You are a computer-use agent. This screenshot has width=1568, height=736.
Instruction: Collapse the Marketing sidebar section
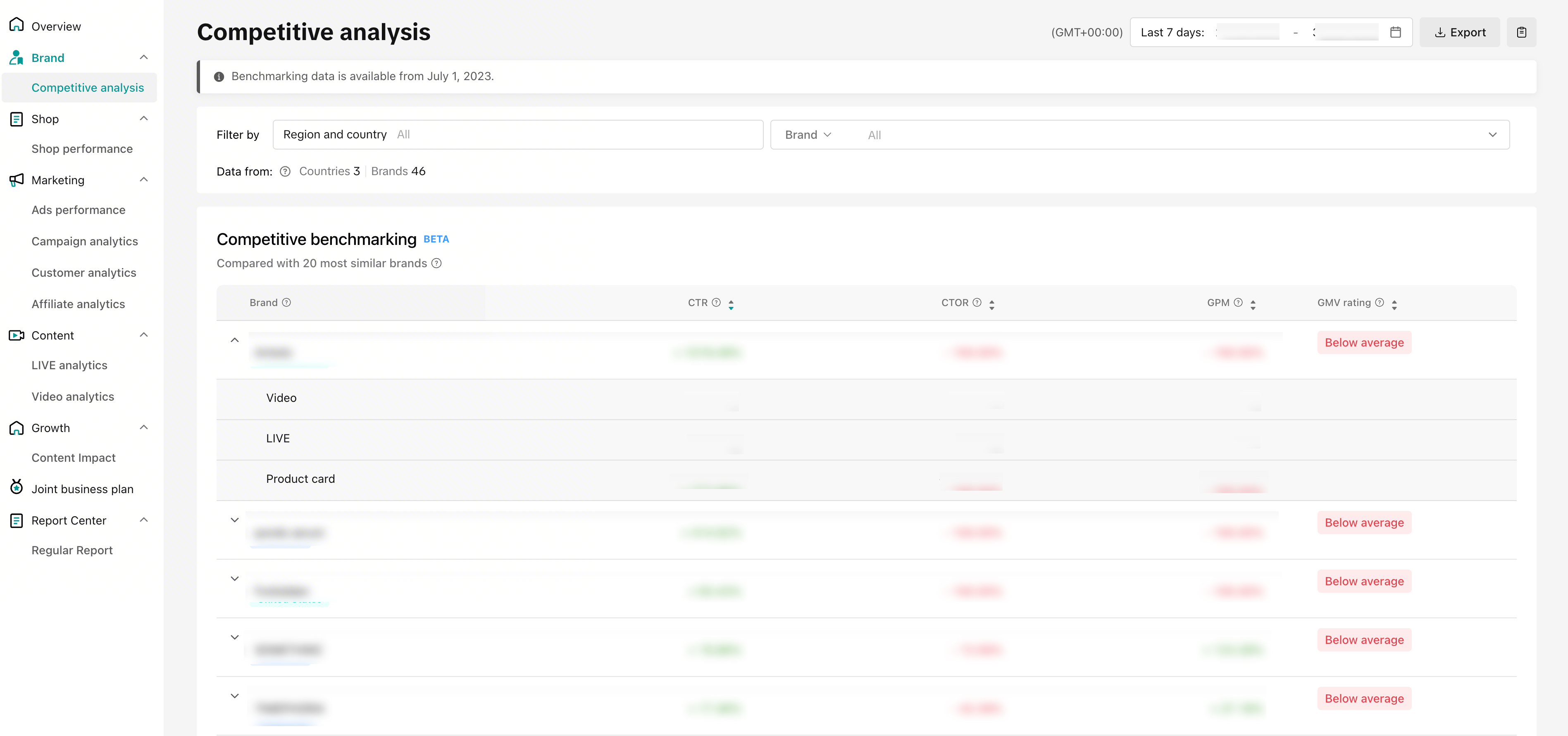144,179
